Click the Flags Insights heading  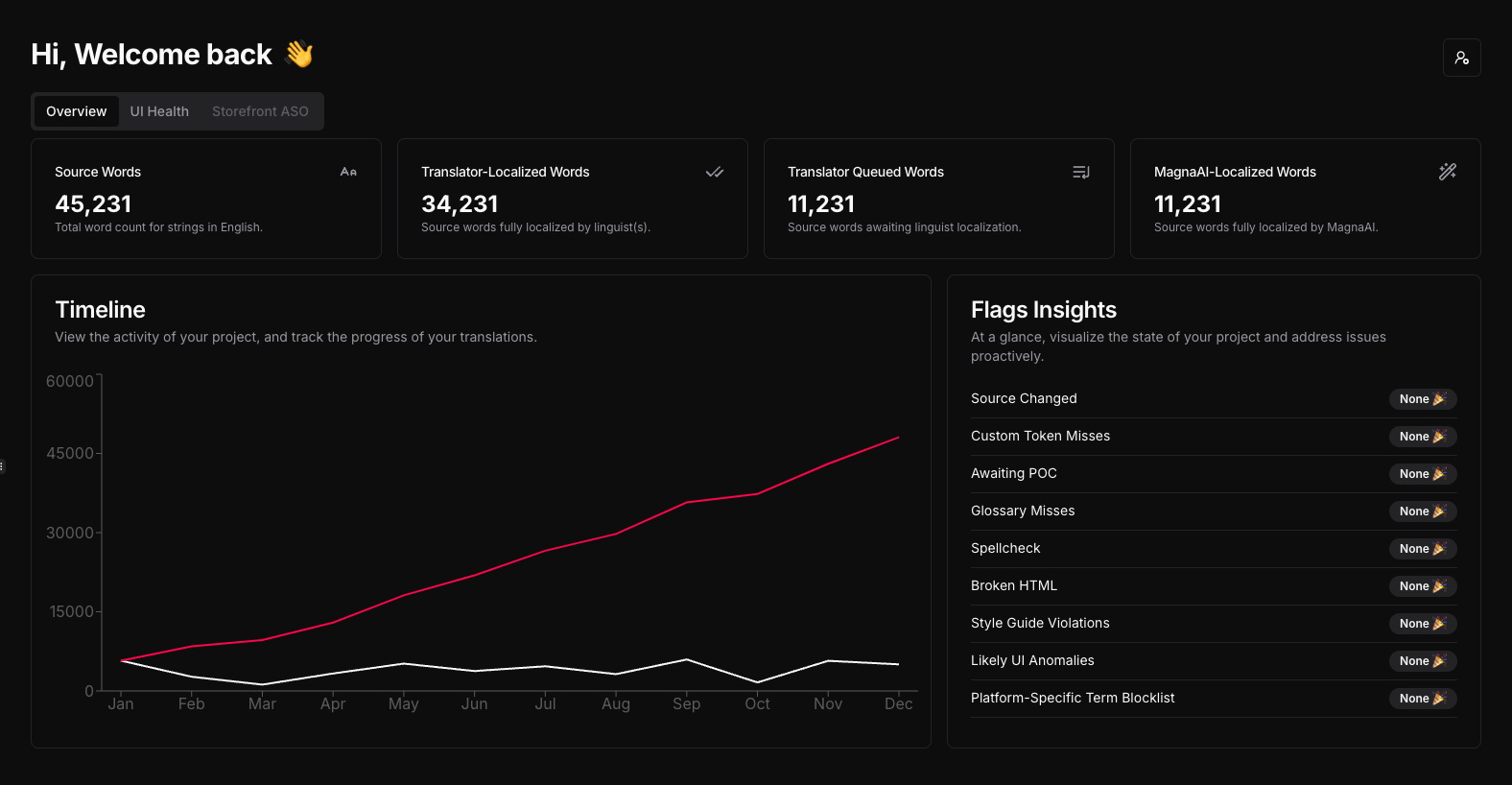(1044, 310)
